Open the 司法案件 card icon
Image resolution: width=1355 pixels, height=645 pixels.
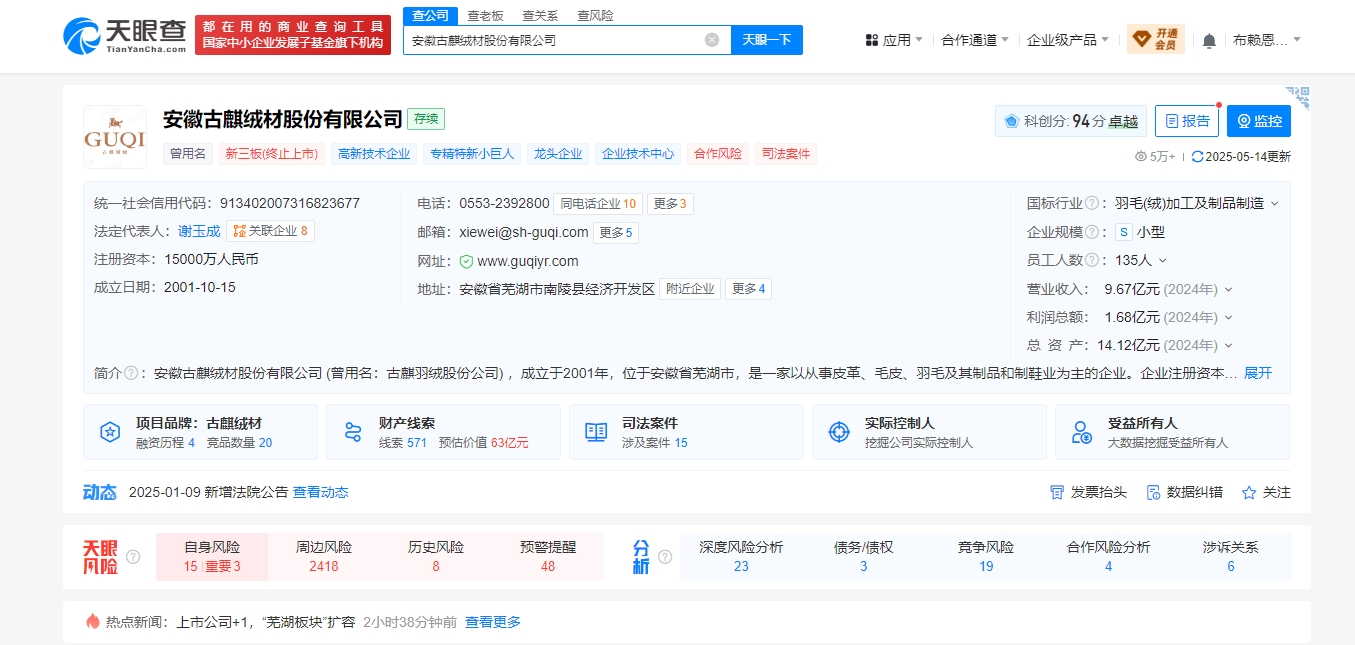[596, 432]
